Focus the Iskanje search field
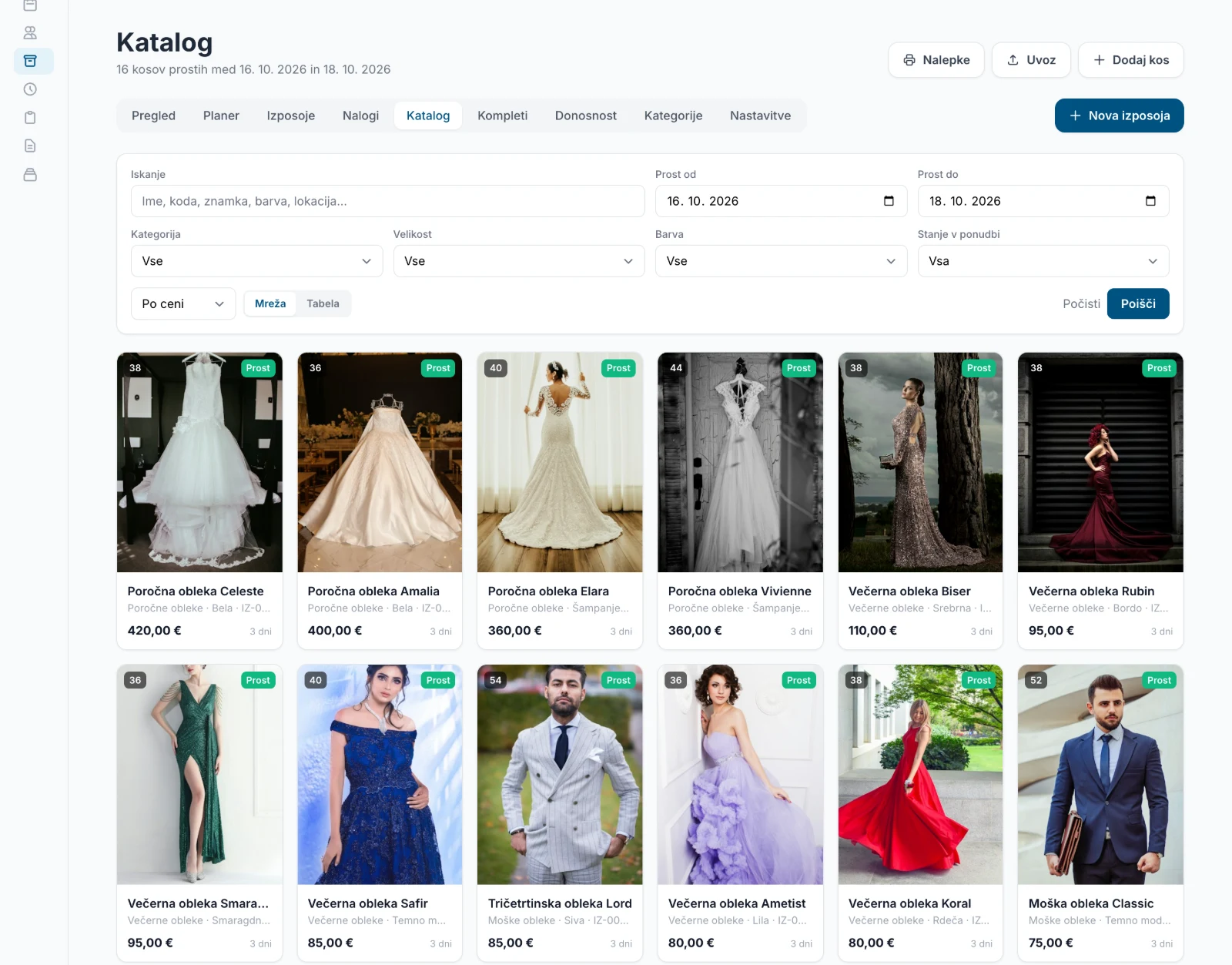The width and height of the screenshot is (1232, 965). (388, 201)
